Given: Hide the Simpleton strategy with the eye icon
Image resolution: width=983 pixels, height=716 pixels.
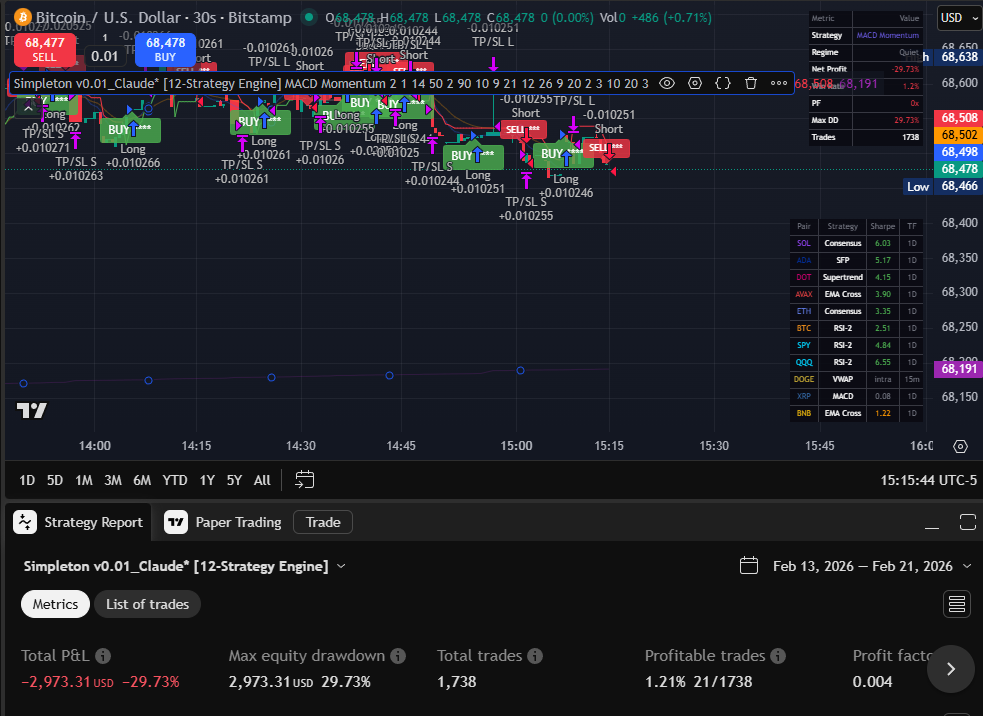Looking at the screenshot, I should coord(666,83).
